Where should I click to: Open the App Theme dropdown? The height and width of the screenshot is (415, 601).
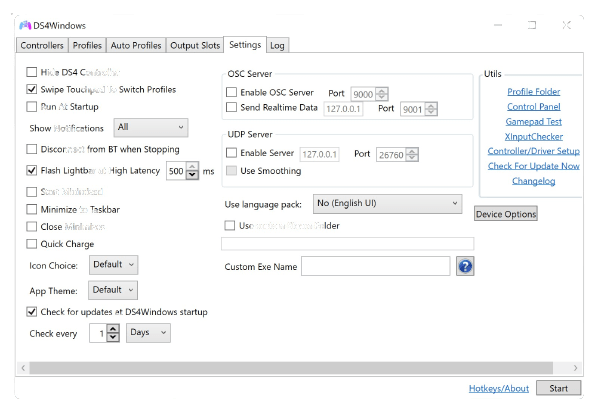pyautogui.click(x=113, y=290)
